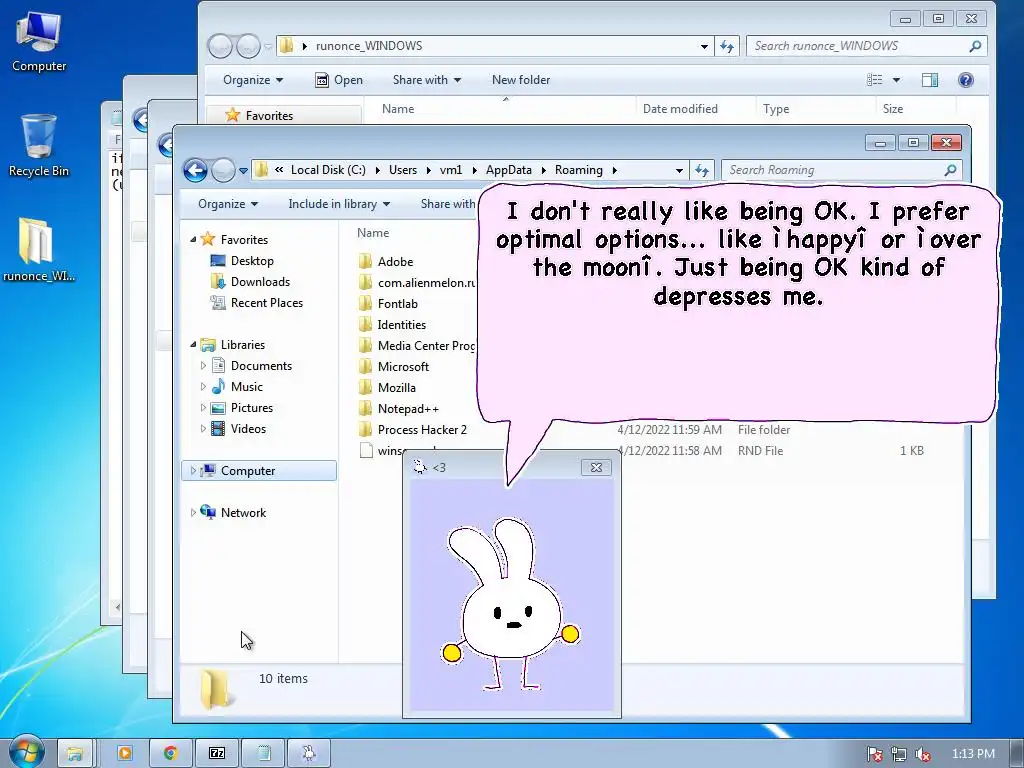
Task: Refresh the runonce_WINDOWS folder view
Action: tap(727, 46)
